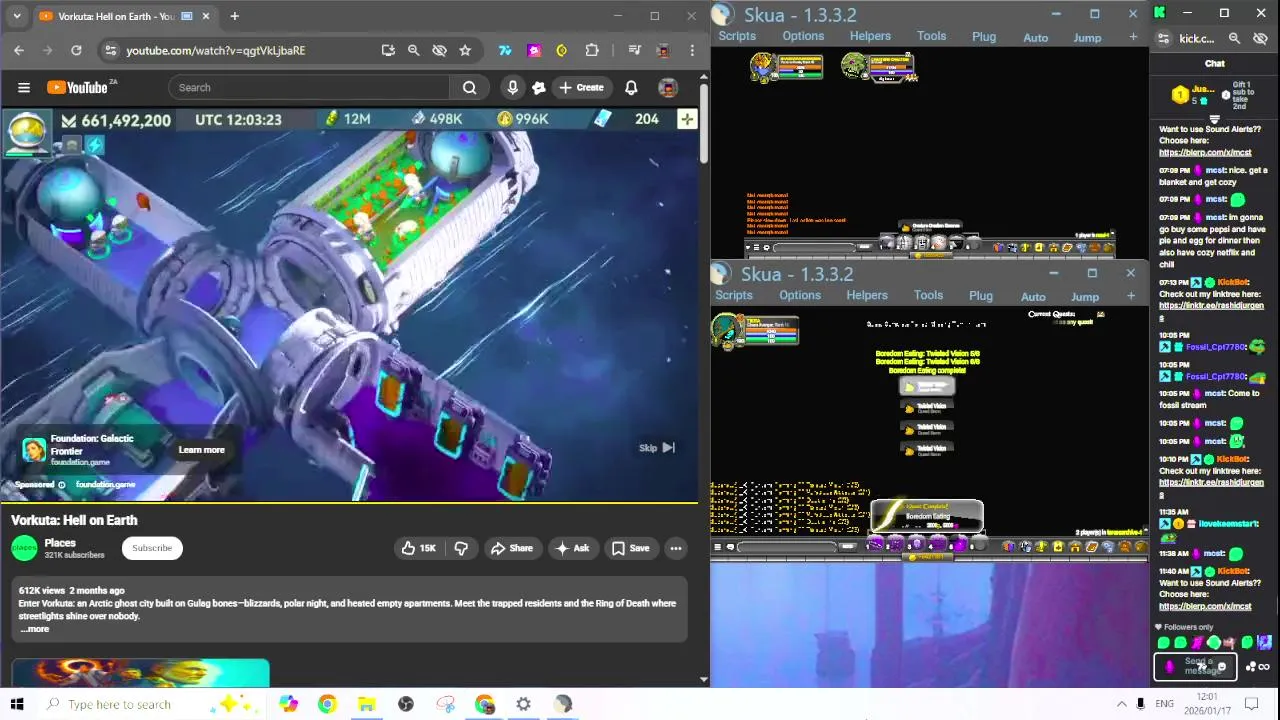The width and height of the screenshot is (1280, 720).
Task: Expand the video description with ...more
Action: click(34, 629)
